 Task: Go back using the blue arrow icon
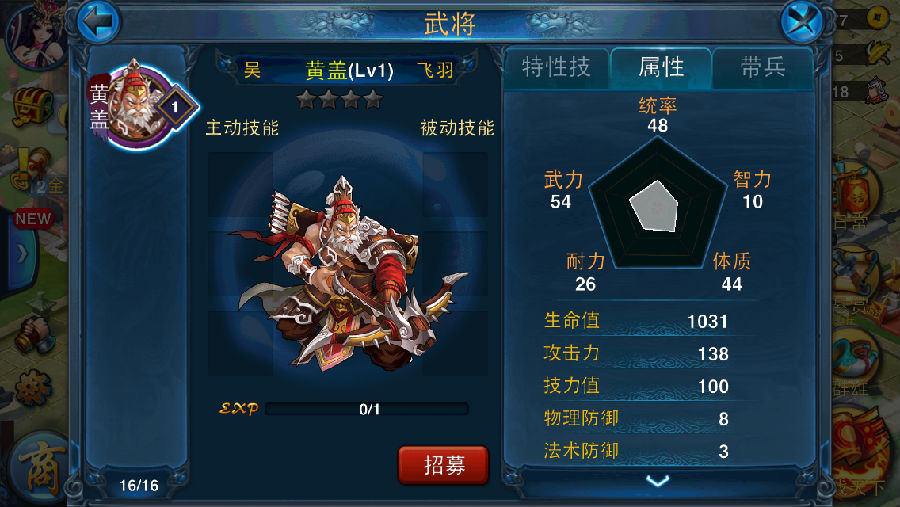pos(98,22)
